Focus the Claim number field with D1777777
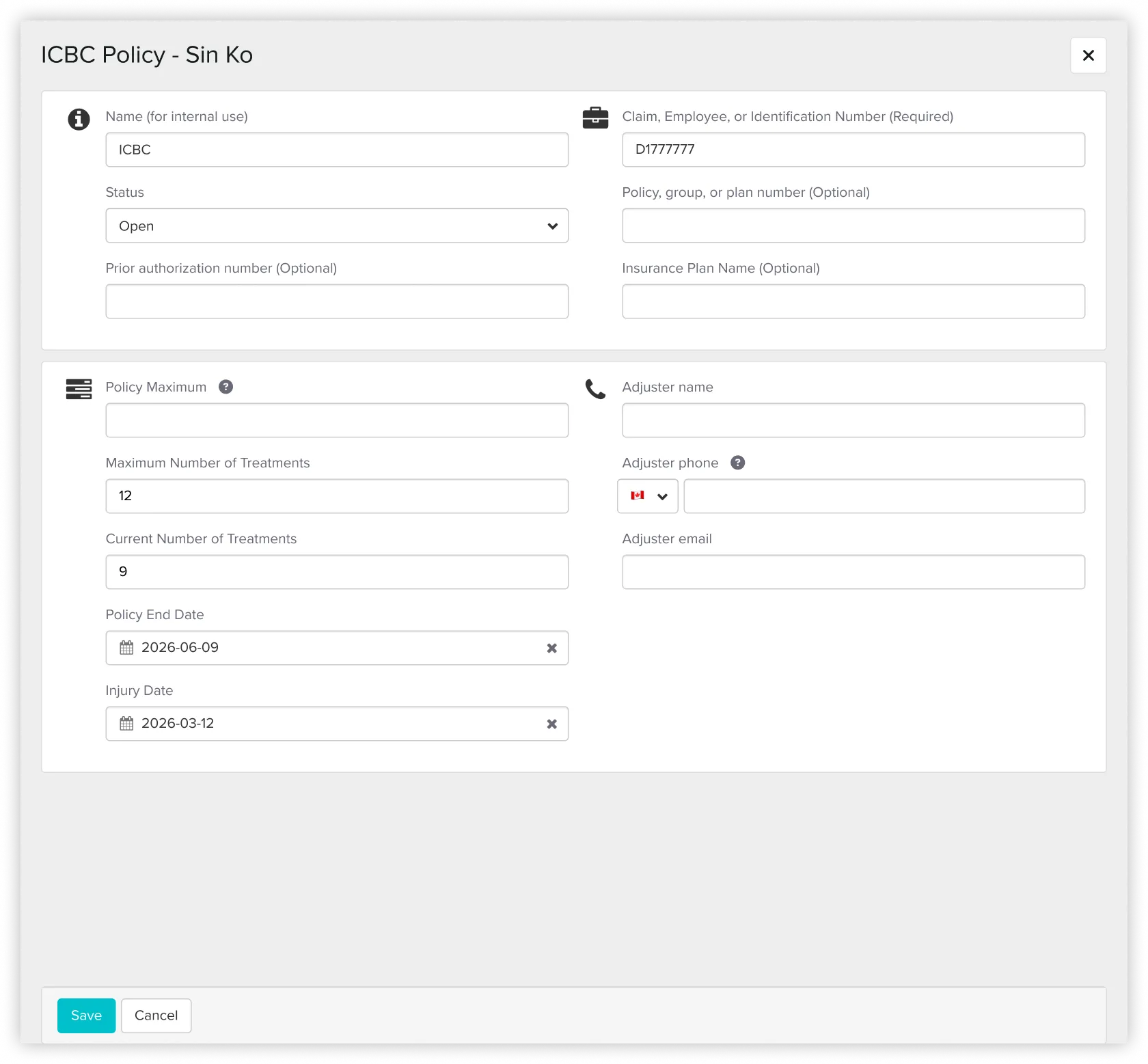The width and height of the screenshot is (1148, 1064). click(853, 150)
